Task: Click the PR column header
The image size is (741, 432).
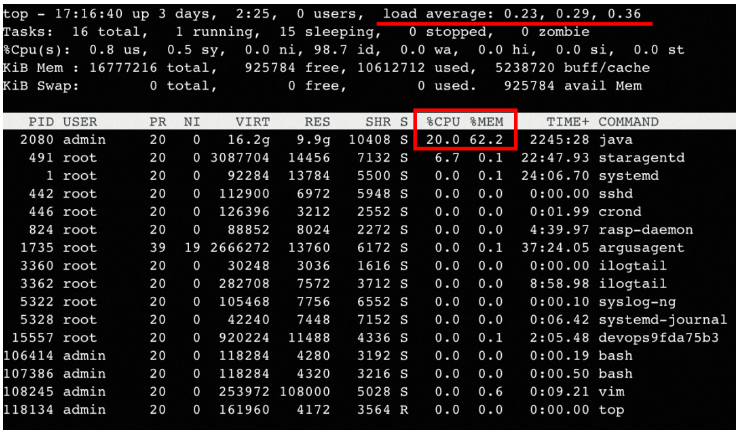Action: 158,122
